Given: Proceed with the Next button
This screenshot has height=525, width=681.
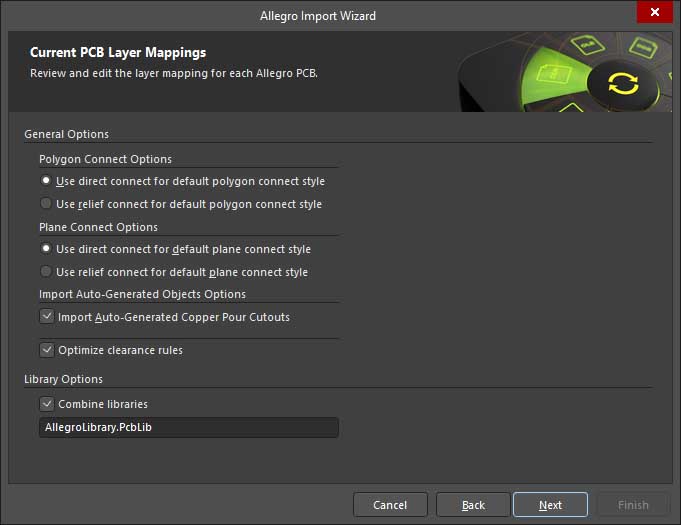Looking at the screenshot, I should (x=550, y=505).
